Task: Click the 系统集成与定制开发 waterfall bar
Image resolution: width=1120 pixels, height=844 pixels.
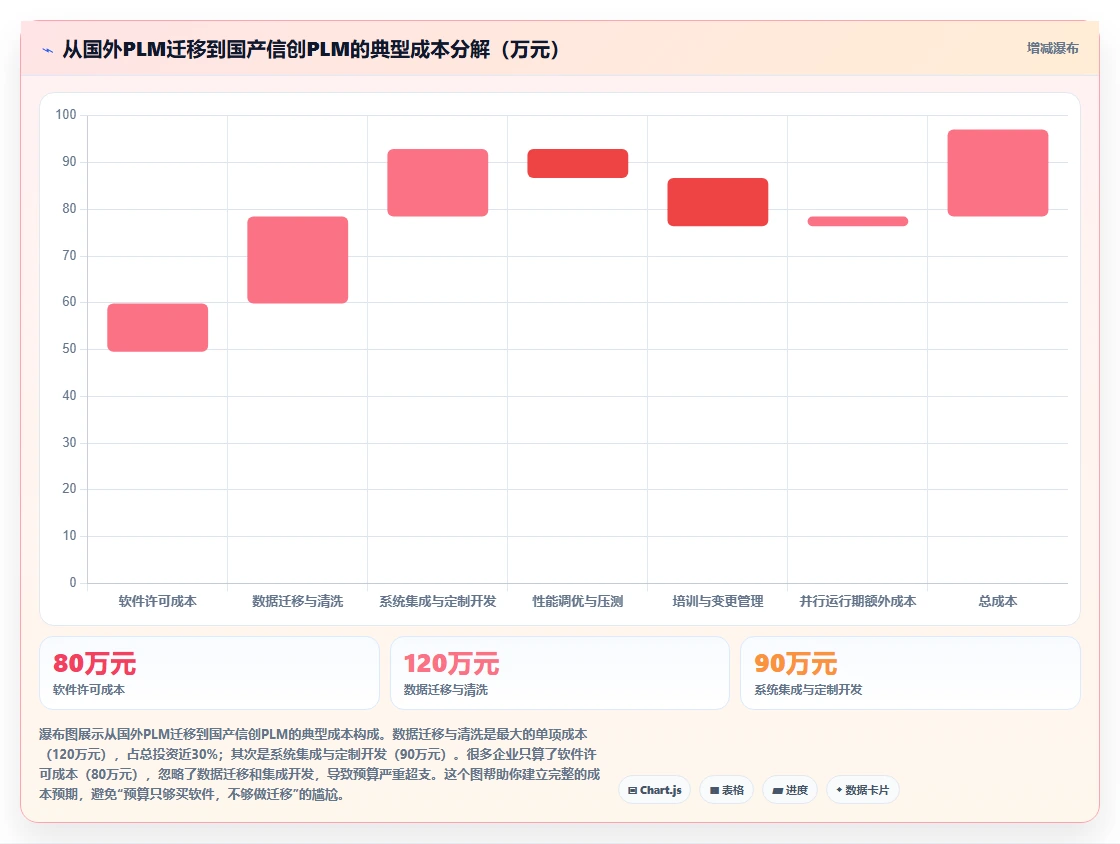Action: (x=438, y=183)
